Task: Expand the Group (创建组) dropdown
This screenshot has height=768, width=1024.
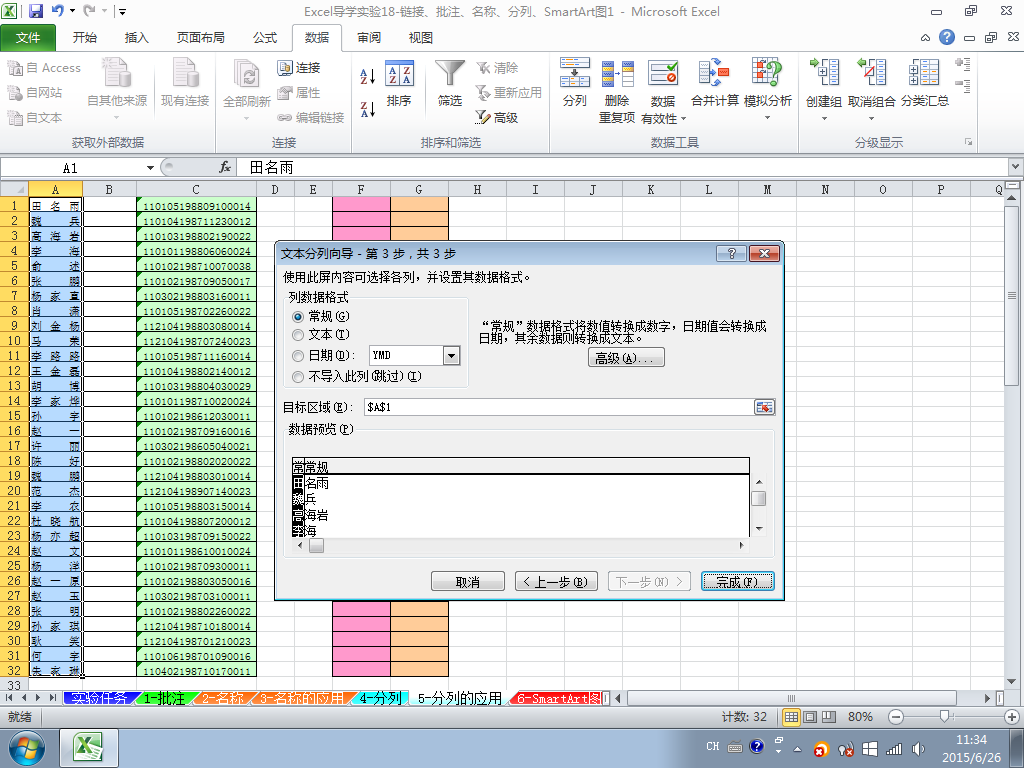Action: click(x=824, y=118)
